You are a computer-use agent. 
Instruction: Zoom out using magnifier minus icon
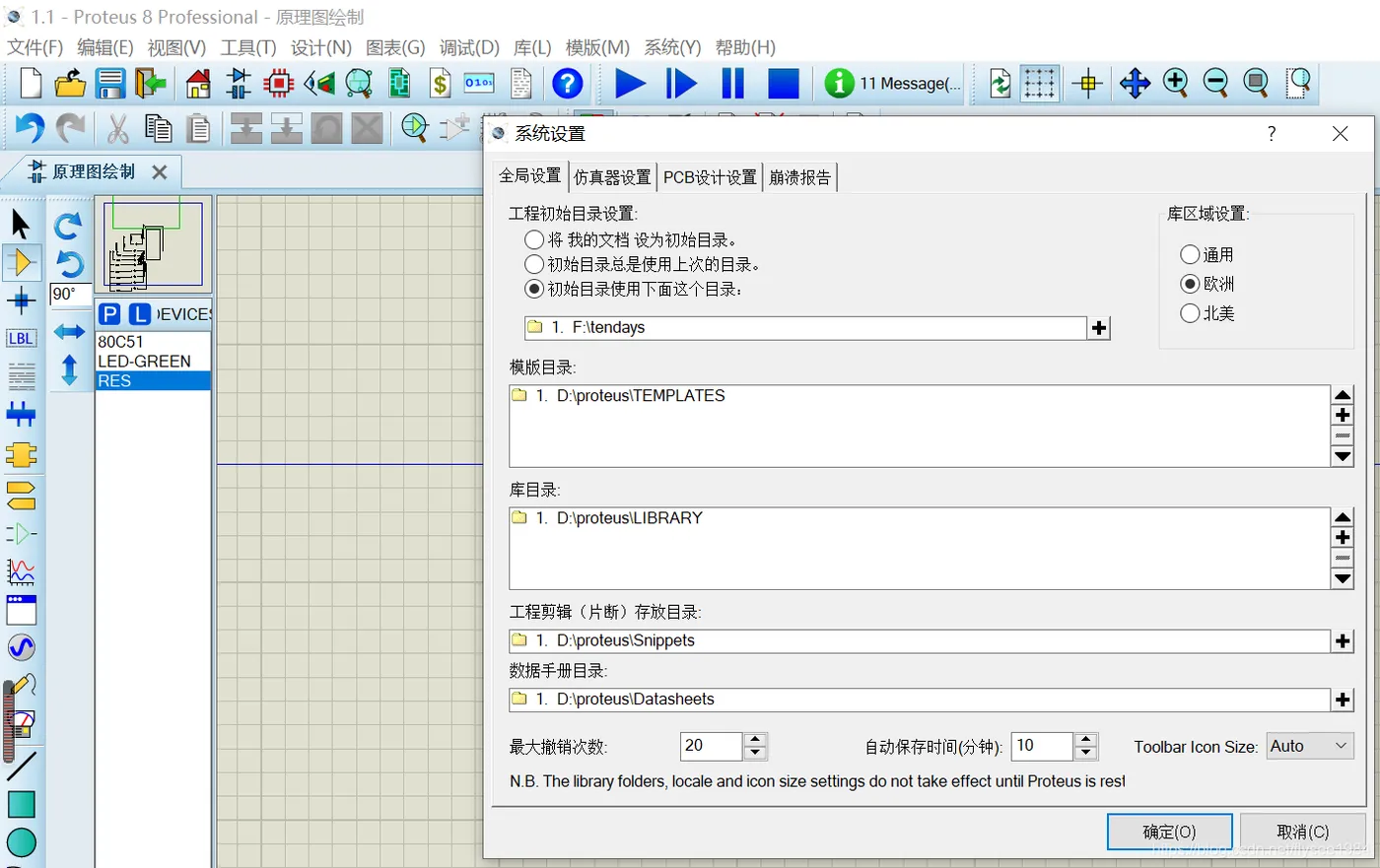click(1215, 84)
